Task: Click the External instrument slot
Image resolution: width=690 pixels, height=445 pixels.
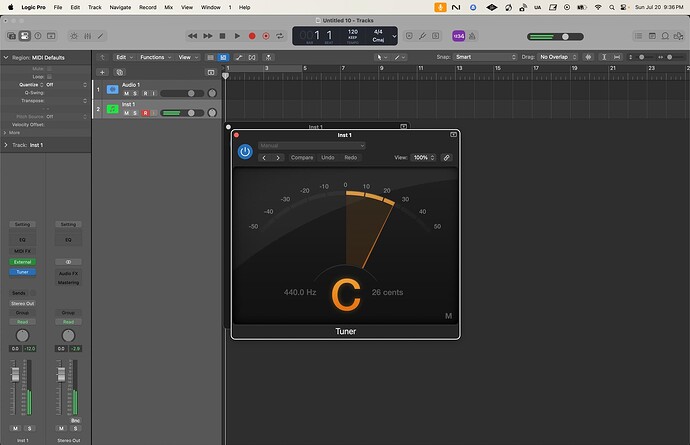Action: pos(22,262)
